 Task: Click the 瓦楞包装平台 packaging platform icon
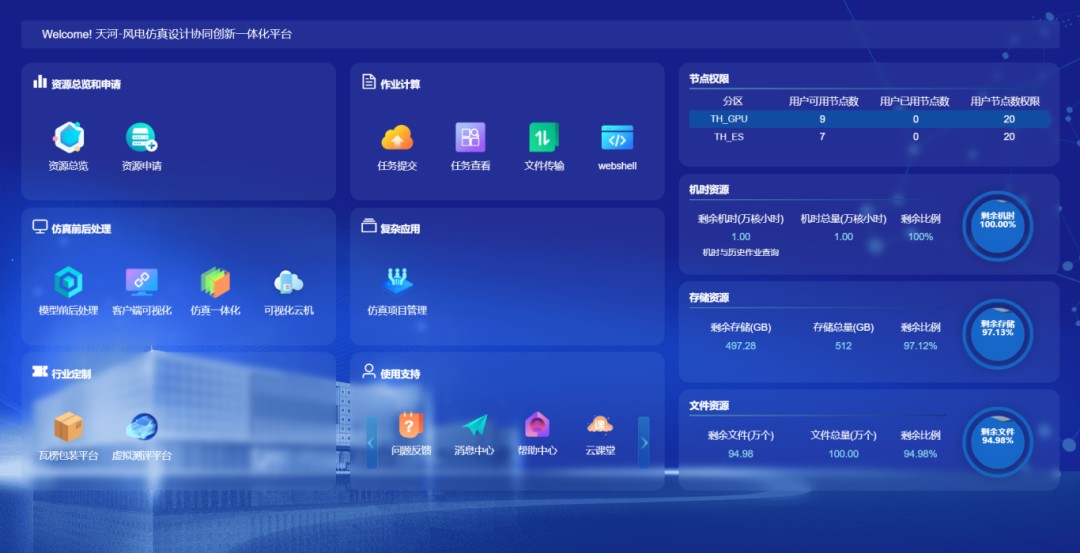pos(68,428)
